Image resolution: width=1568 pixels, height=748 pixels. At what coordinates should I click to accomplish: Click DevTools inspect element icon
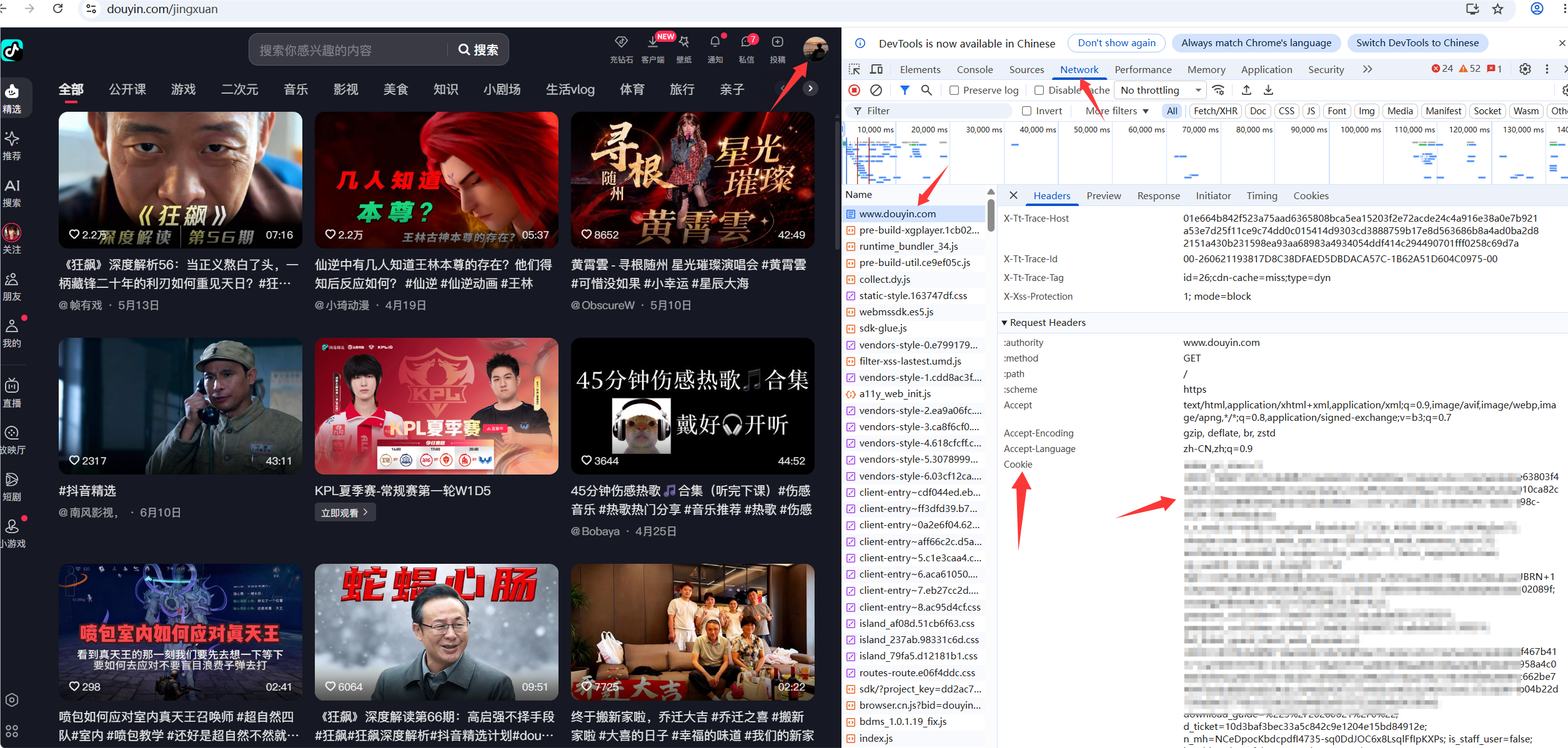(854, 69)
